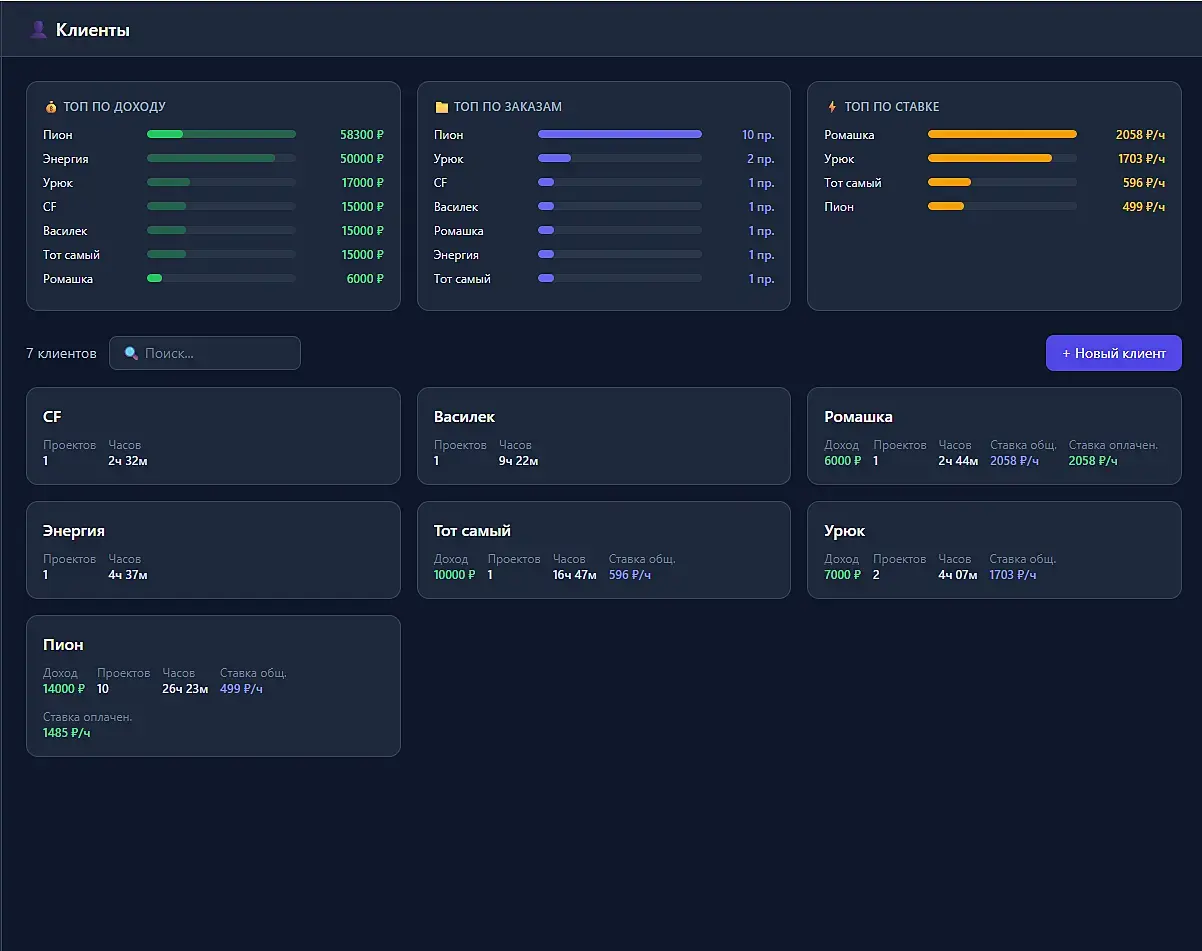Screen dimensions: 1202x951
Task: Click CF in the top income list
Action: tap(50, 207)
